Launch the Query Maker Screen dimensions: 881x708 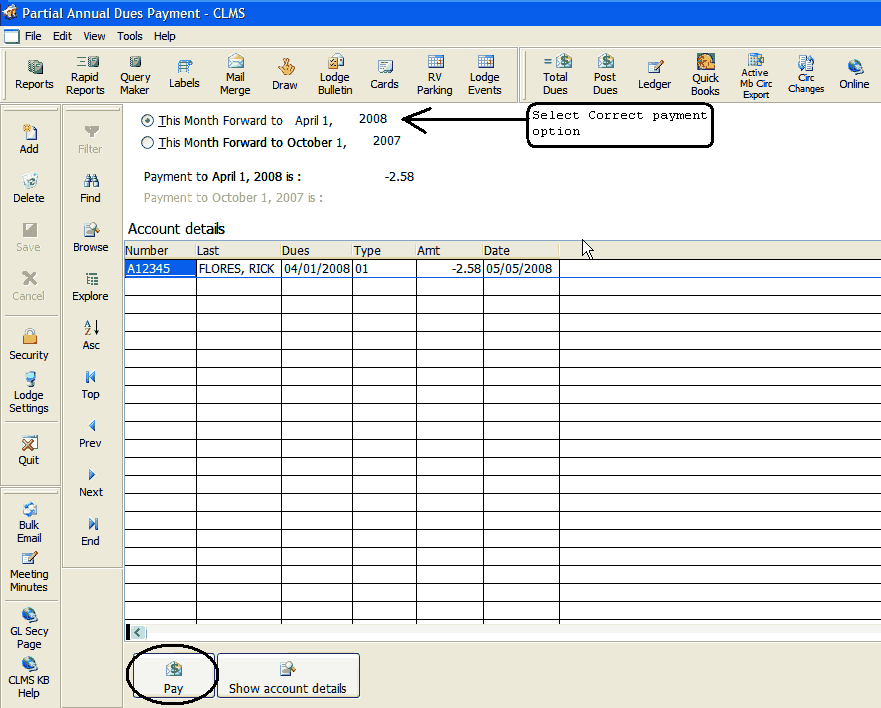(x=135, y=75)
